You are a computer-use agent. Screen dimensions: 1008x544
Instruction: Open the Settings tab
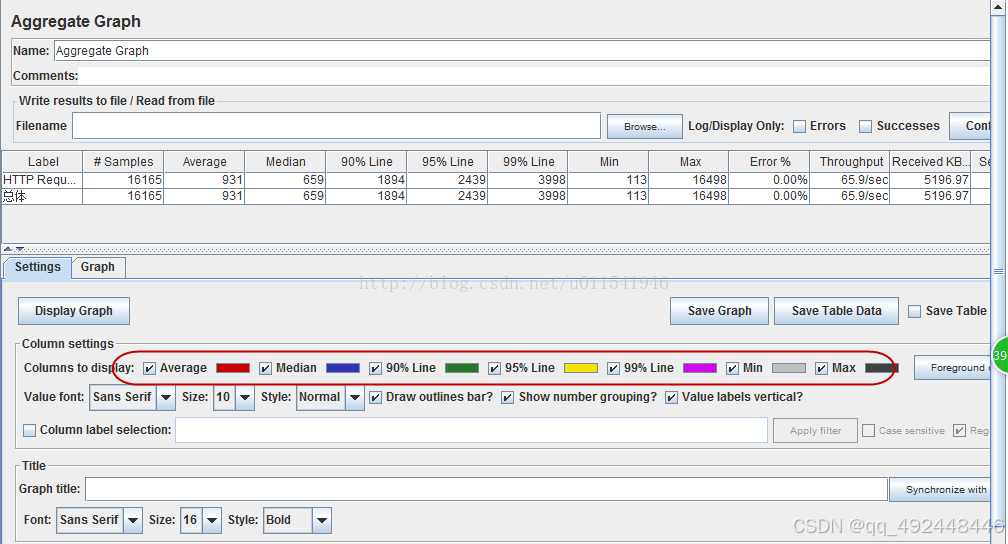point(37,267)
